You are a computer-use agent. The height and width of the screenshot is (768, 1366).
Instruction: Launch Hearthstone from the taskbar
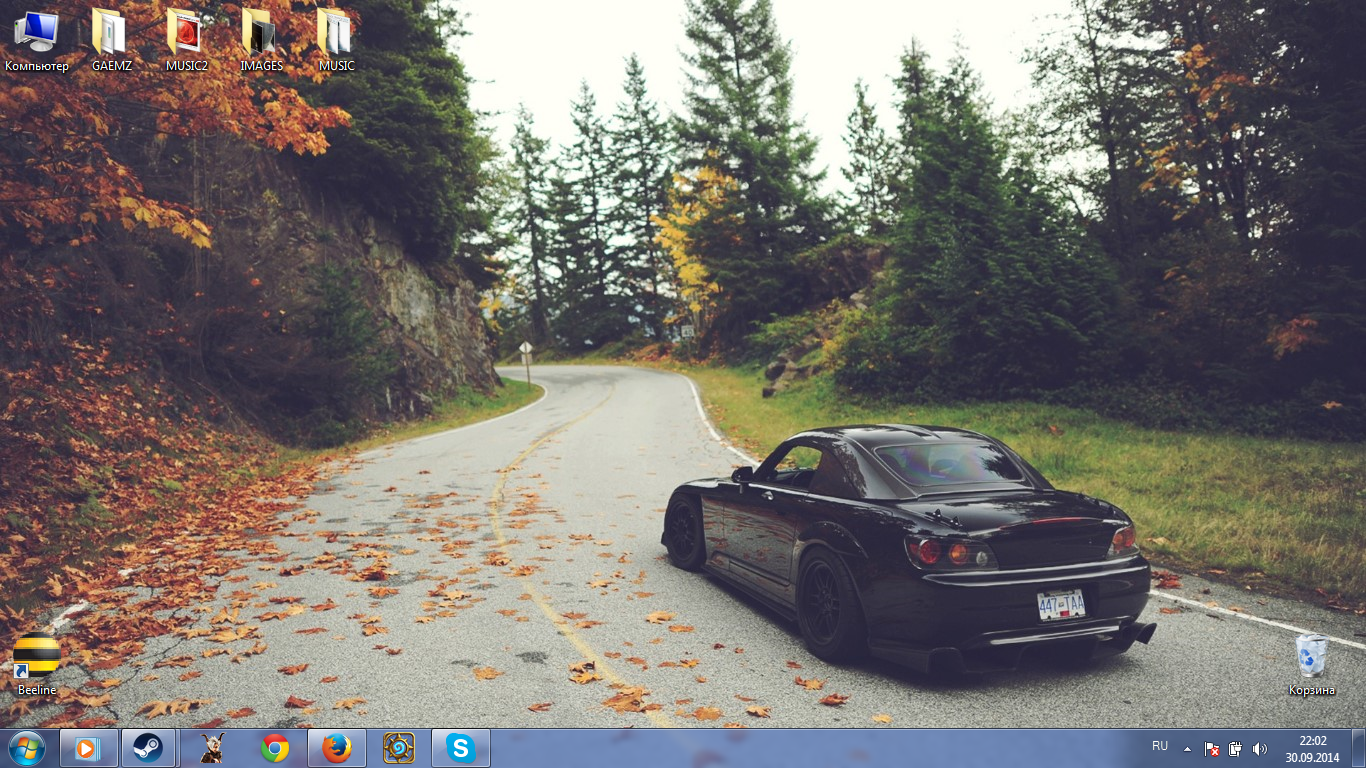(x=399, y=747)
